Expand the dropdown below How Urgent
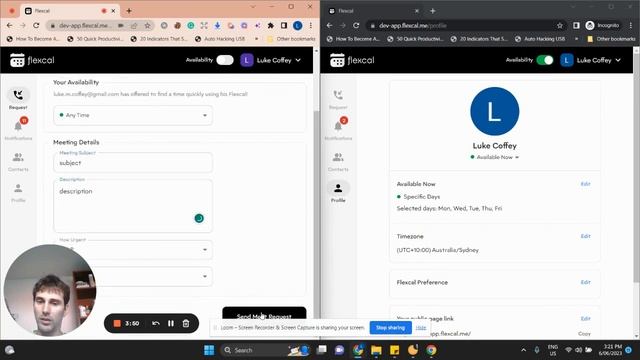The height and width of the screenshot is (360, 640). point(133,276)
